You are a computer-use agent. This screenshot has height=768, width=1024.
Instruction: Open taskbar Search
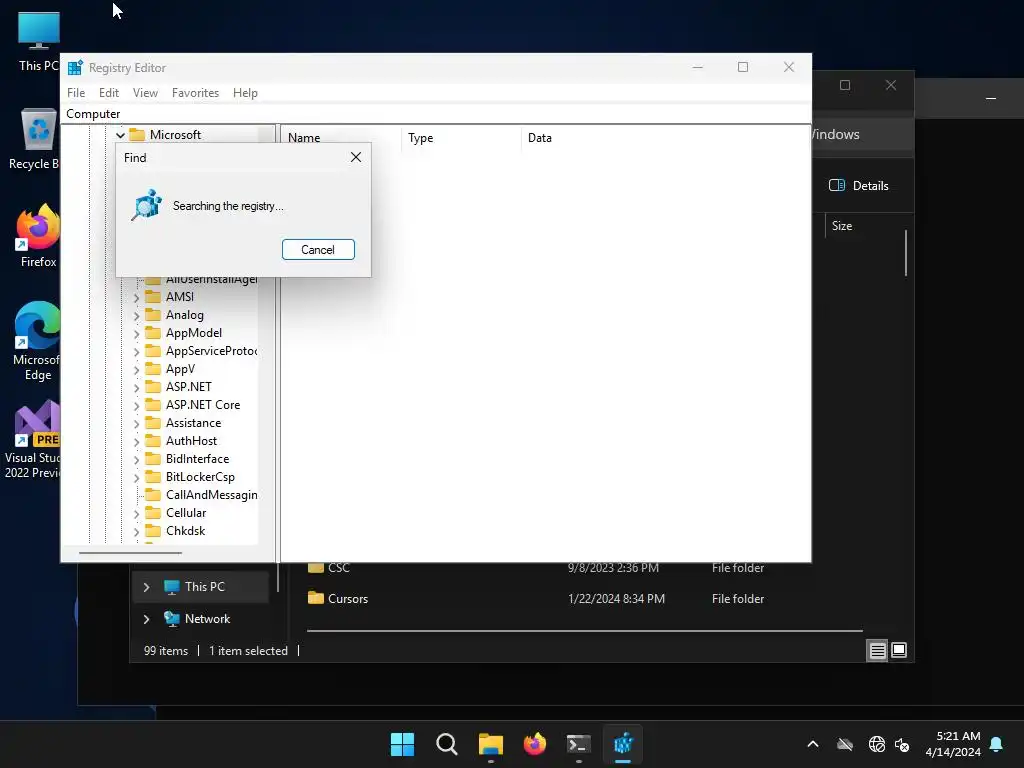pyautogui.click(x=447, y=744)
